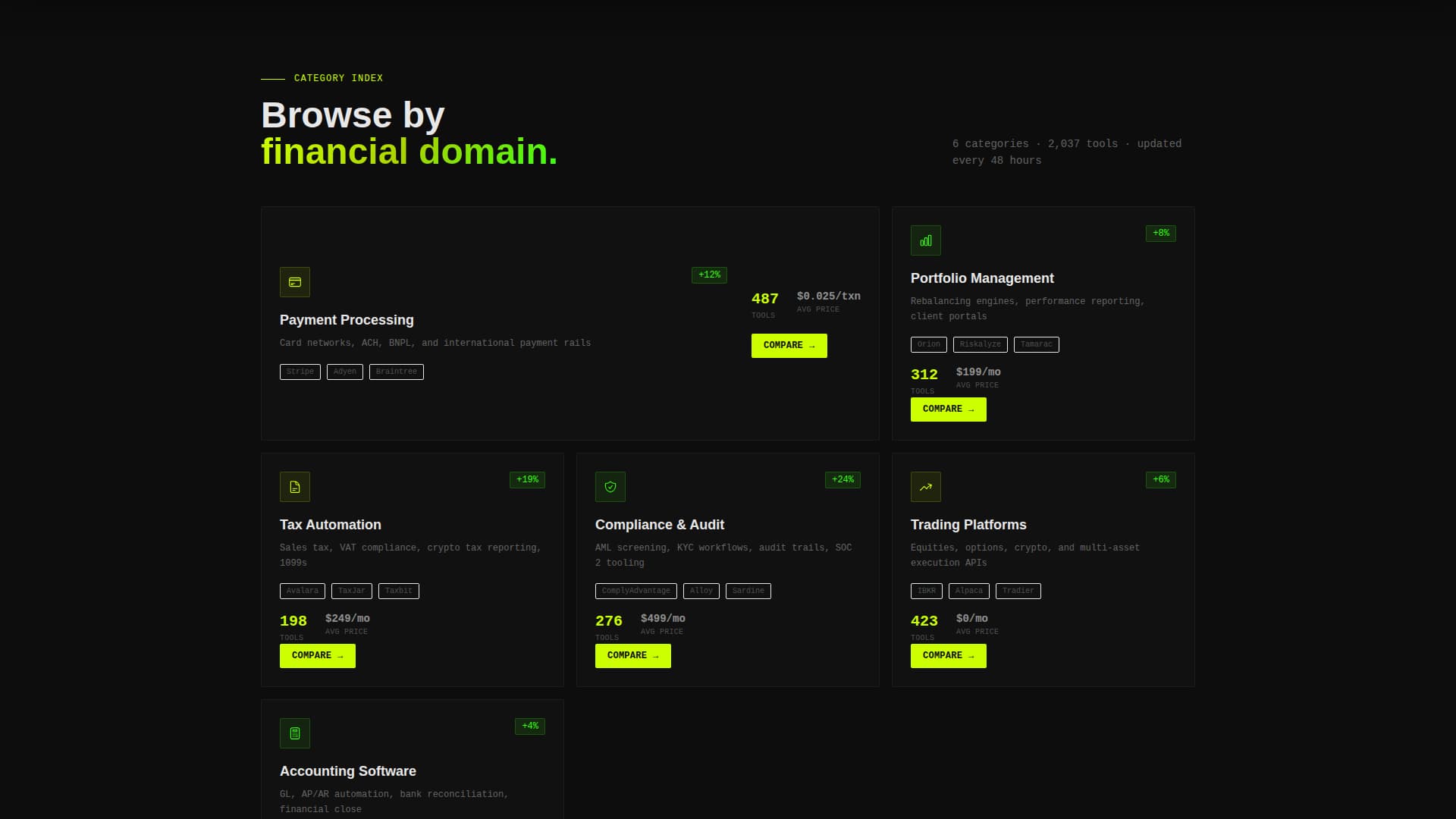
Task: Click the +4% growth badge
Action: [x=530, y=726]
